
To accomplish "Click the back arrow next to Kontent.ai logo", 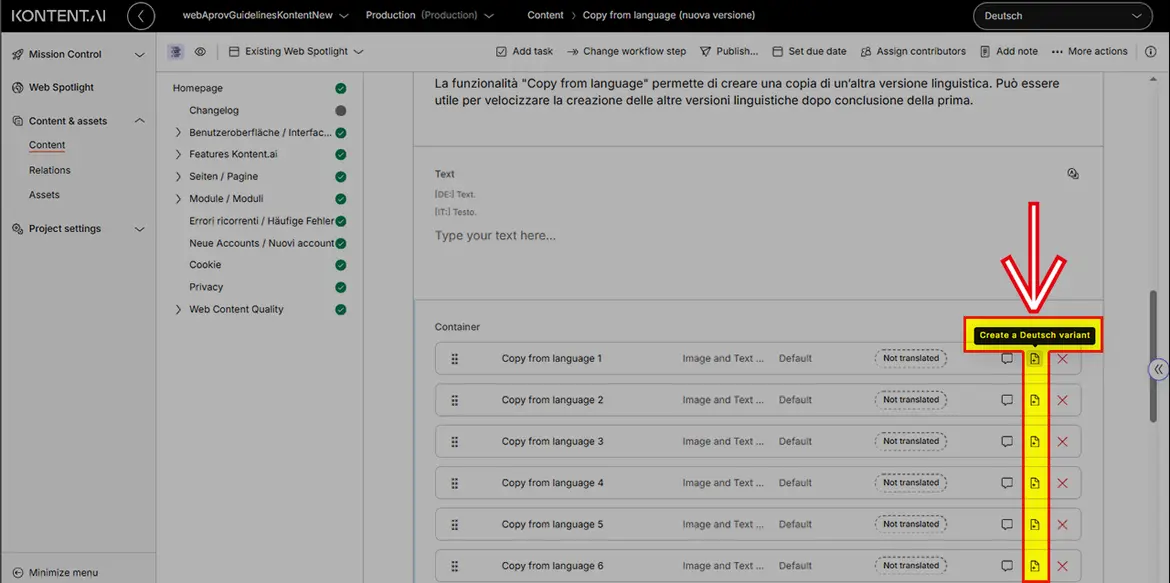I will 141,16.
